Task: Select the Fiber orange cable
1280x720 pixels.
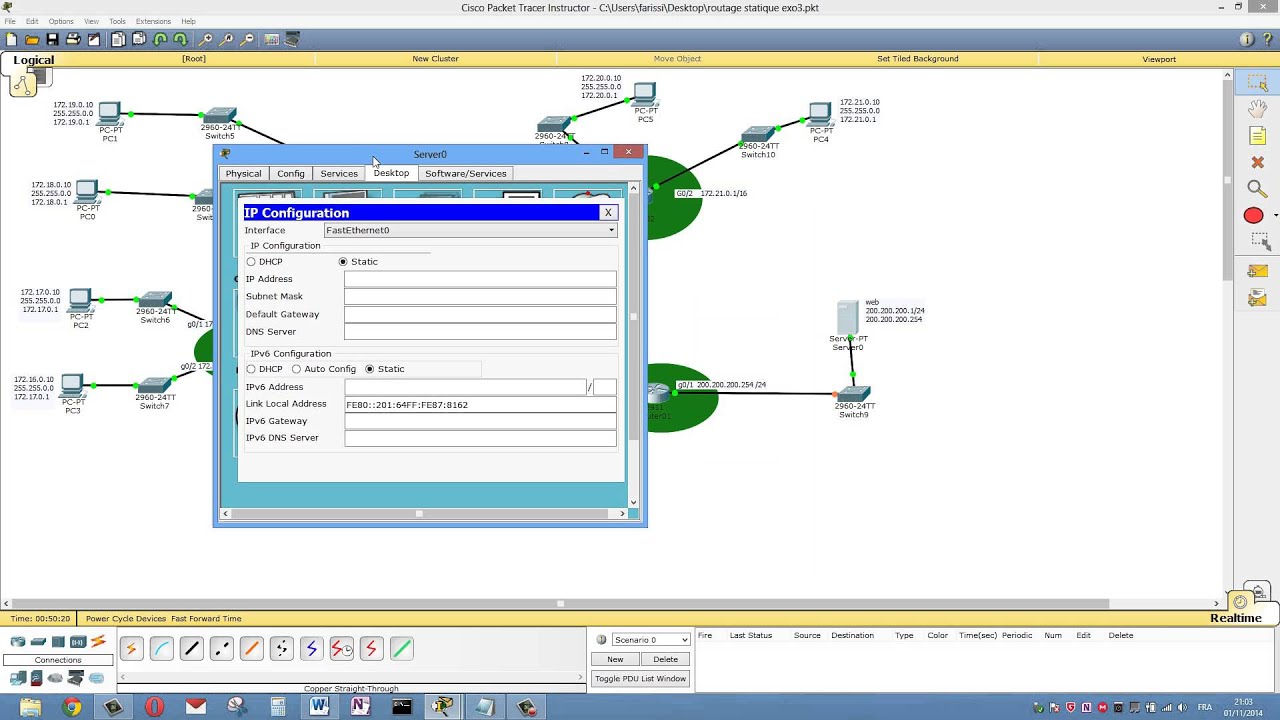Action: 251,649
